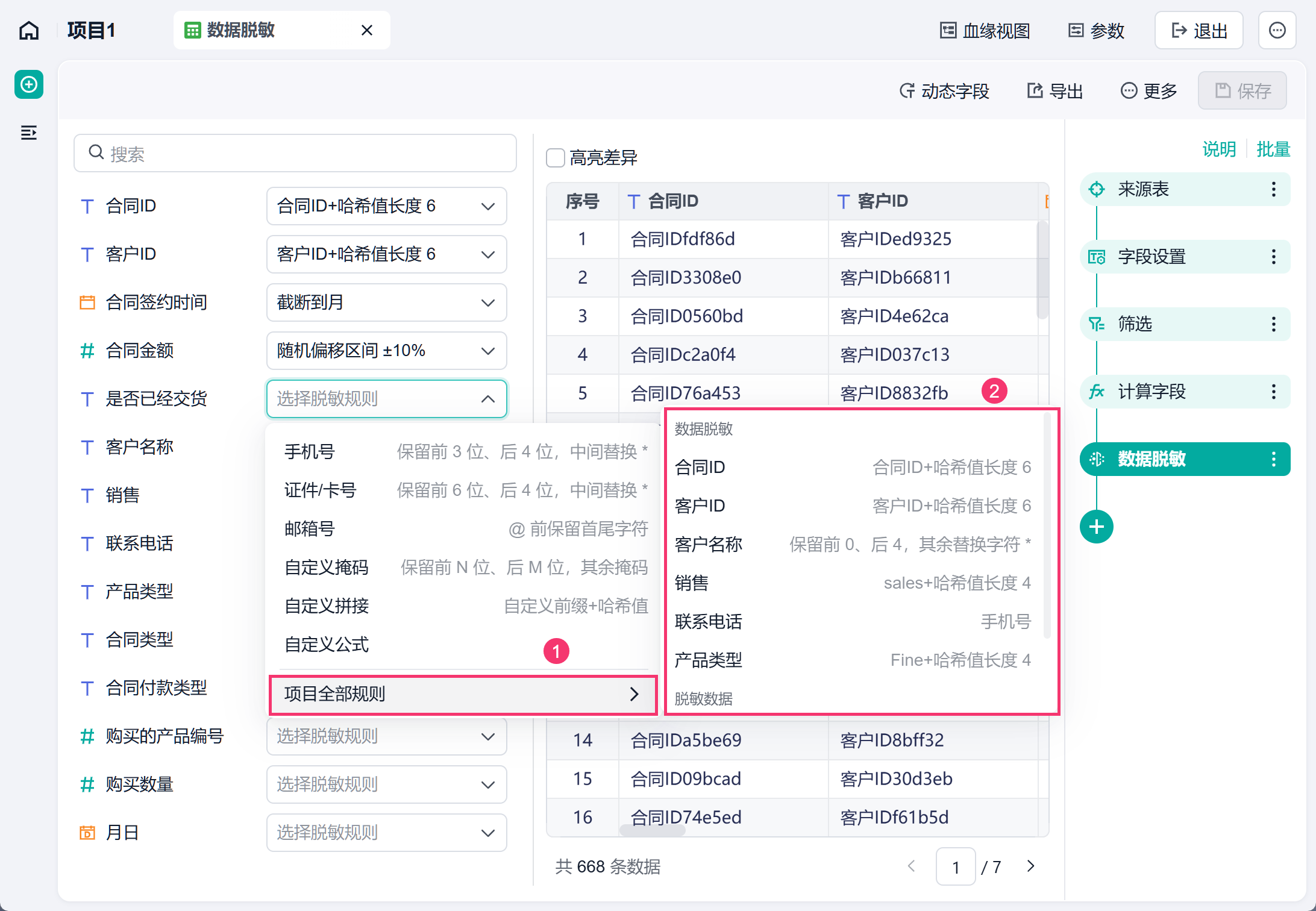Image resolution: width=1316 pixels, height=911 pixels.
Task: Click the 搜索 search field
Action: (x=295, y=153)
